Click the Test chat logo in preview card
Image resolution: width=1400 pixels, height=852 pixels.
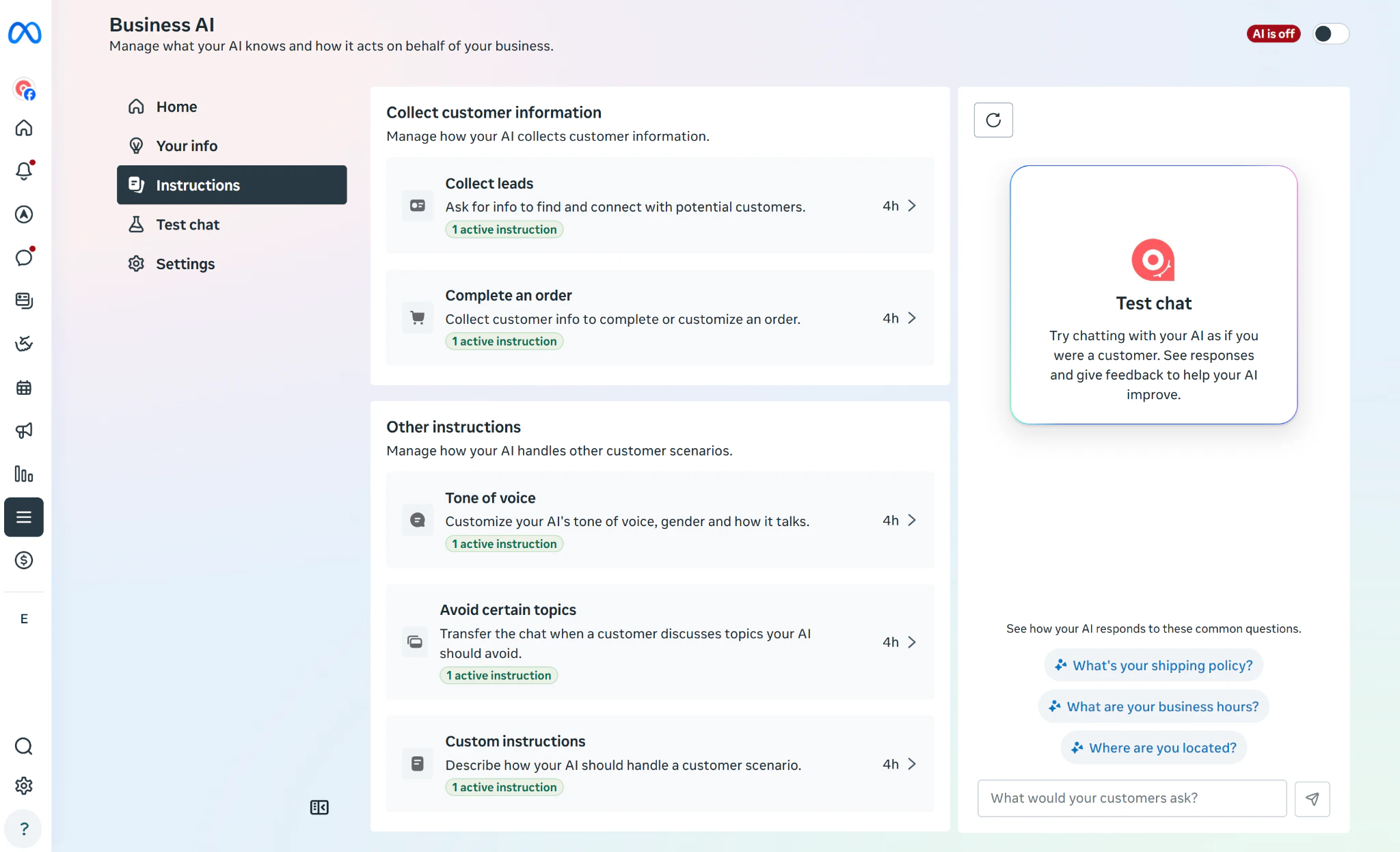[1153, 260]
